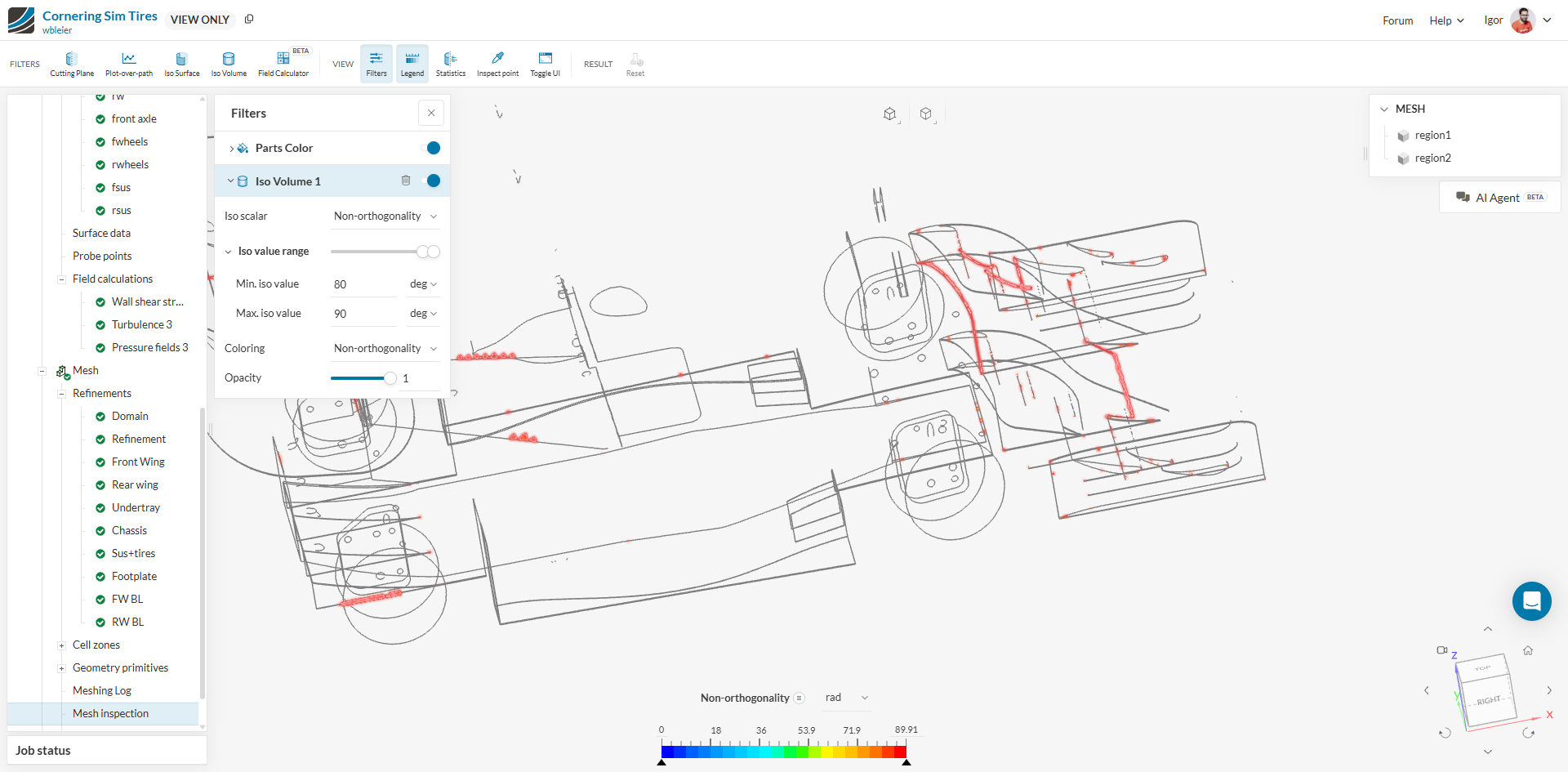Activate the Inspect point tool
The image size is (1568, 772).
(x=497, y=63)
